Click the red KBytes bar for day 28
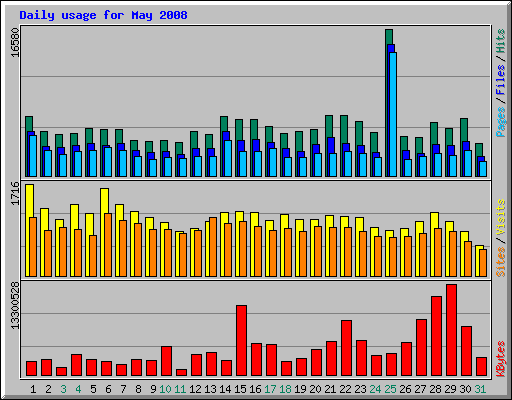512x400 pixels. pyautogui.click(x=436, y=336)
